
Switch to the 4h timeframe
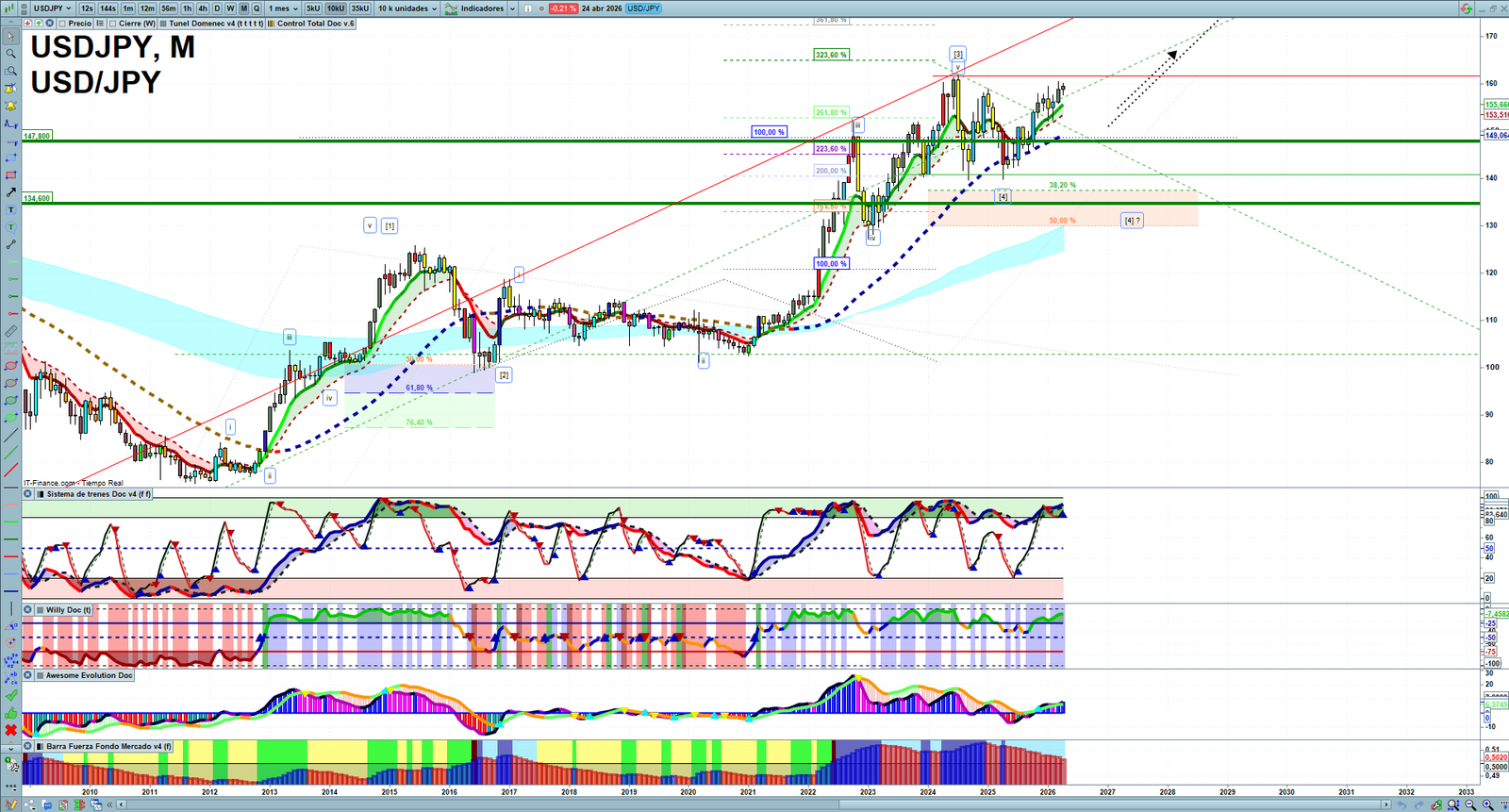pyautogui.click(x=203, y=8)
